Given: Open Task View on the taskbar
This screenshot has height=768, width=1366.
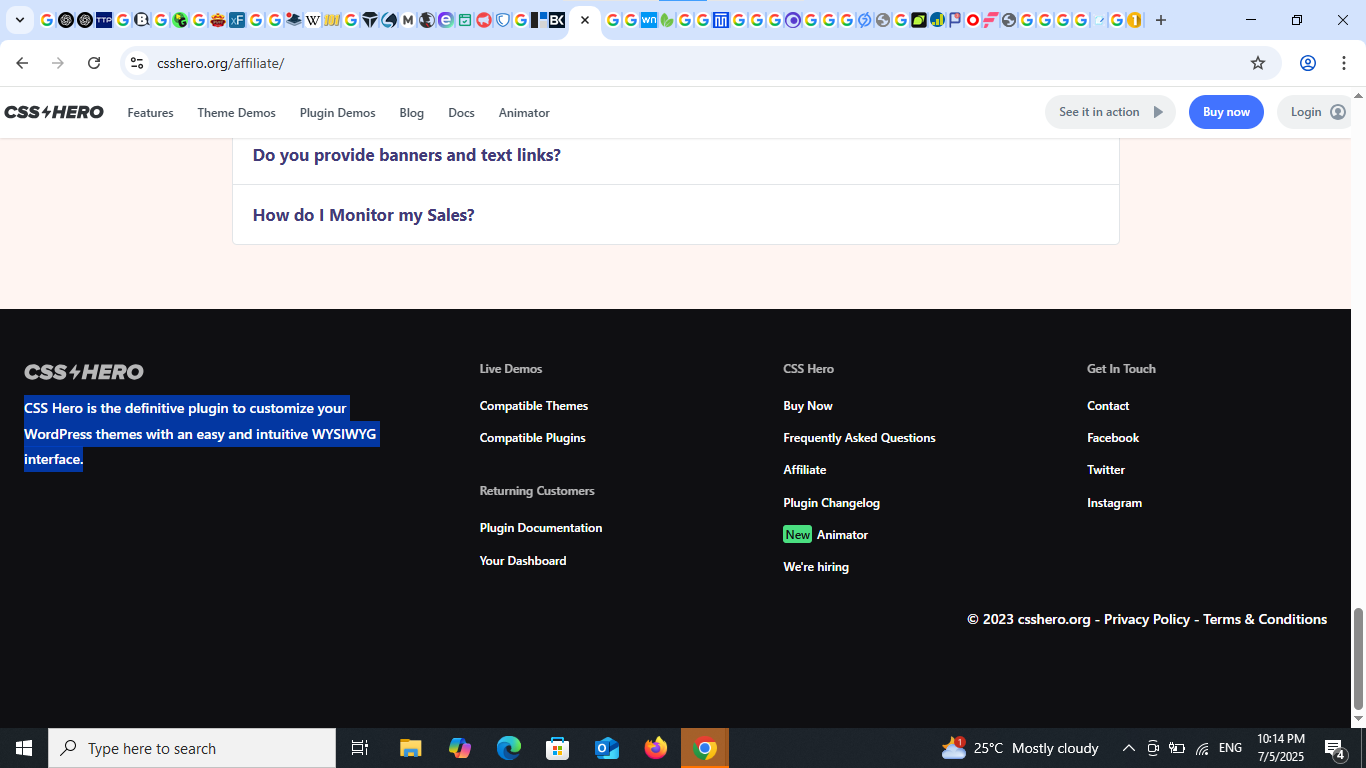Looking at the screenshot, I should [x=360, y=748].
